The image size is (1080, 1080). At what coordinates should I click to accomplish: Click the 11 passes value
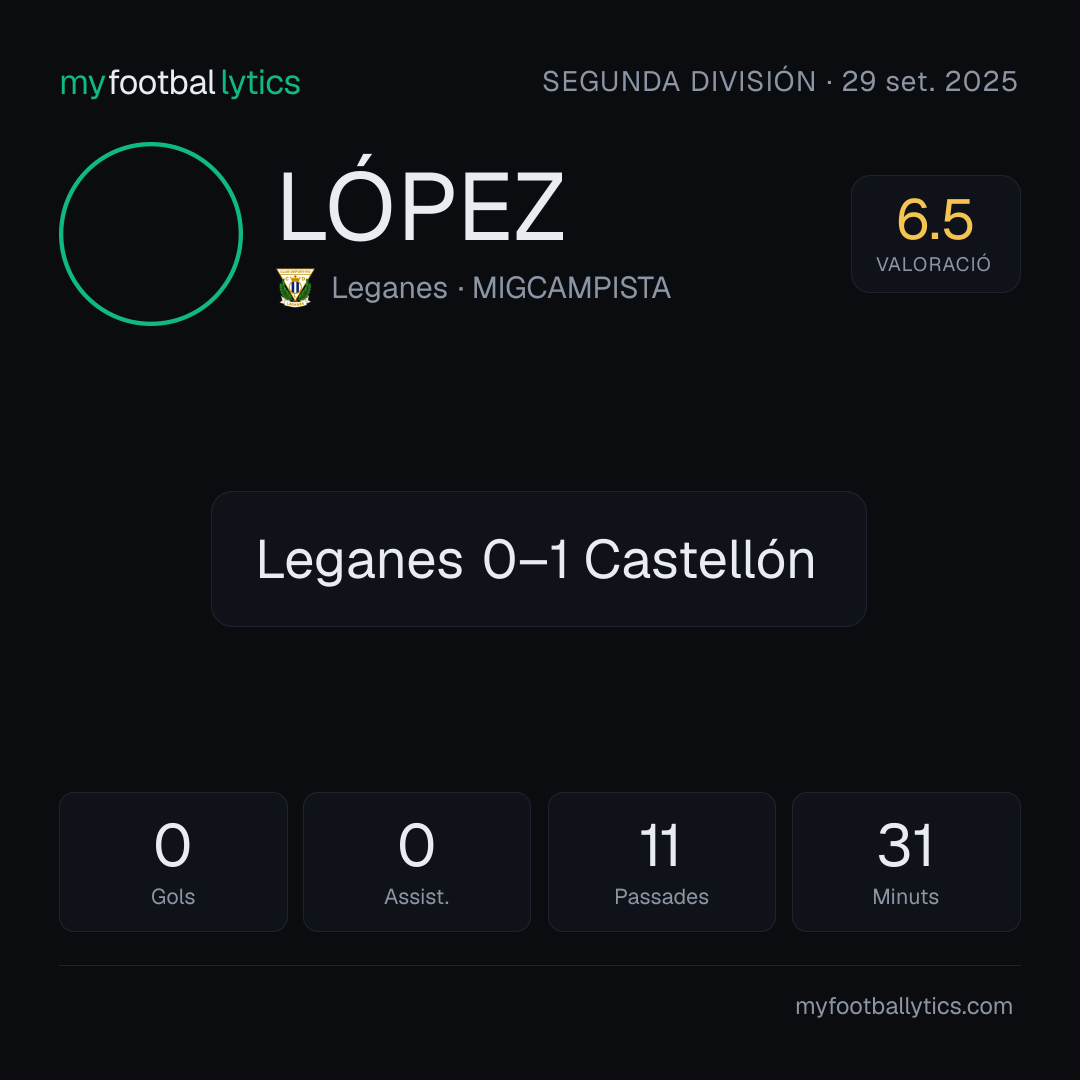click(x=660, y=845)
